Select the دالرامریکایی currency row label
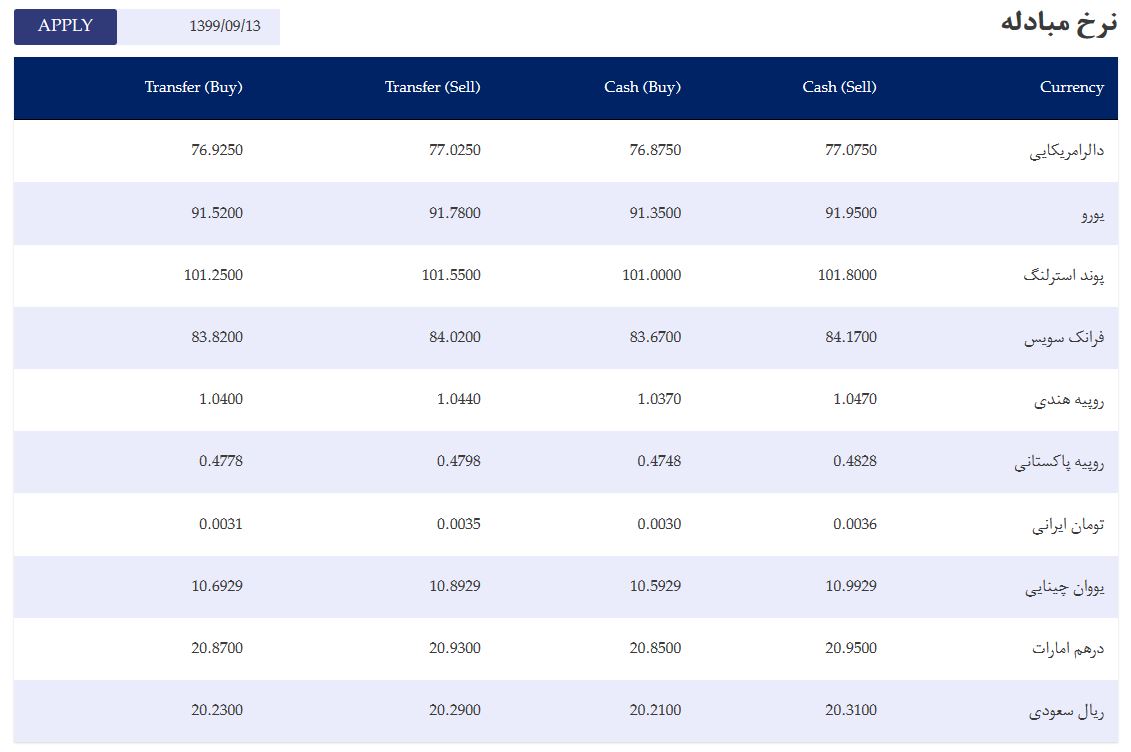Viewport: 1131px width, 752px height. click(1066, 151)
